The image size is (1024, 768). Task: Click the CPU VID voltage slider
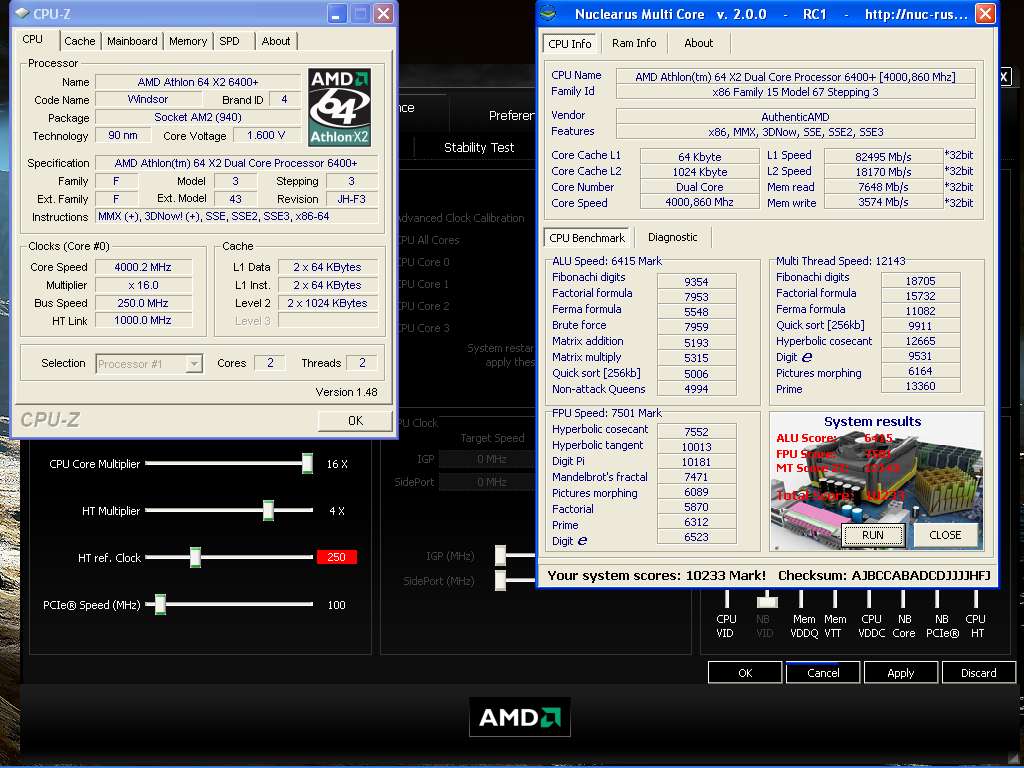[727, 598]
